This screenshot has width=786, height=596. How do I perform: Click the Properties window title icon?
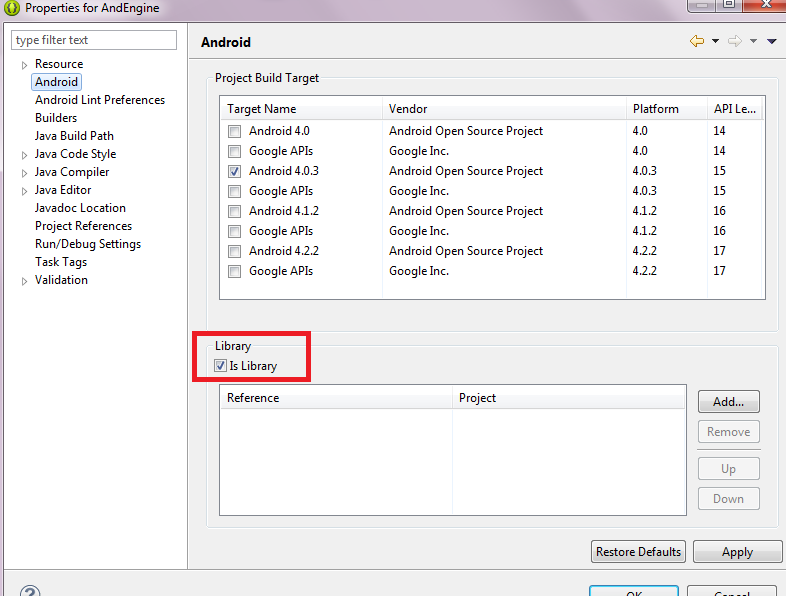pos(12,8)
